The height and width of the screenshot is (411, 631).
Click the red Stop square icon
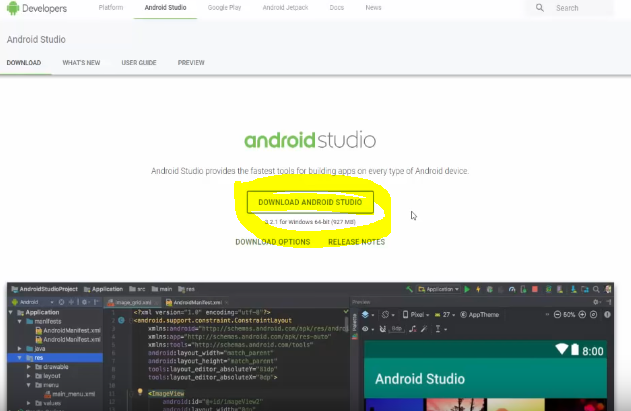point(535,289)
